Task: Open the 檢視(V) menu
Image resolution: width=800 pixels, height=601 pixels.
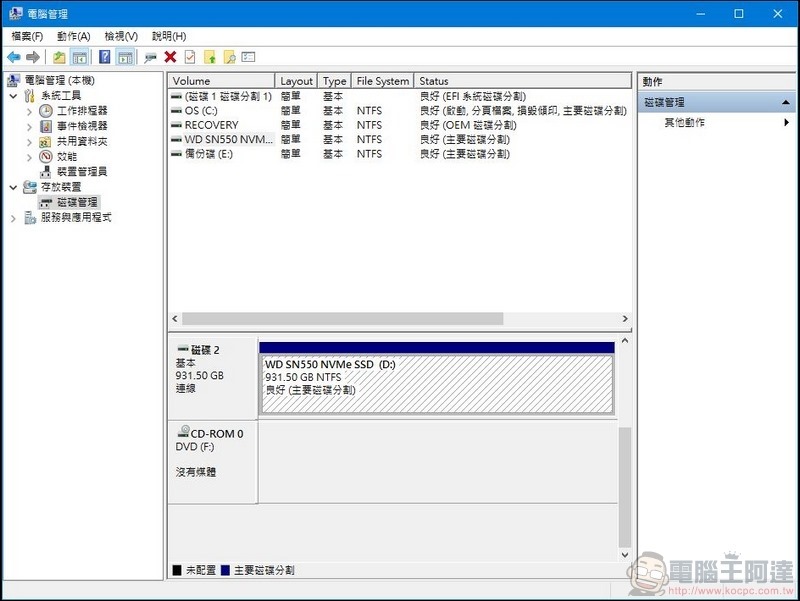Action: tap(120, 36)
